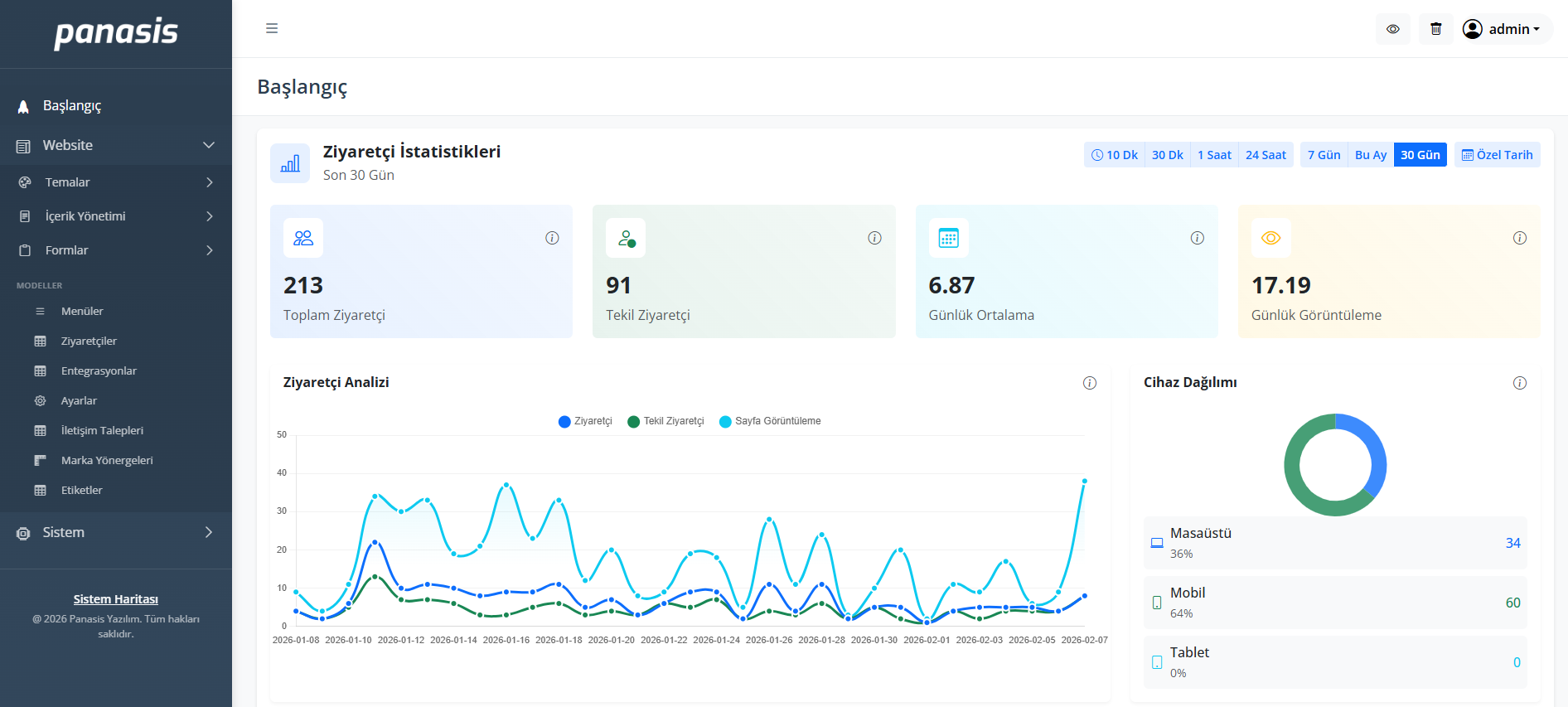
Task: Click the hamburger menu icon in header
Action: tap(272, 28)
